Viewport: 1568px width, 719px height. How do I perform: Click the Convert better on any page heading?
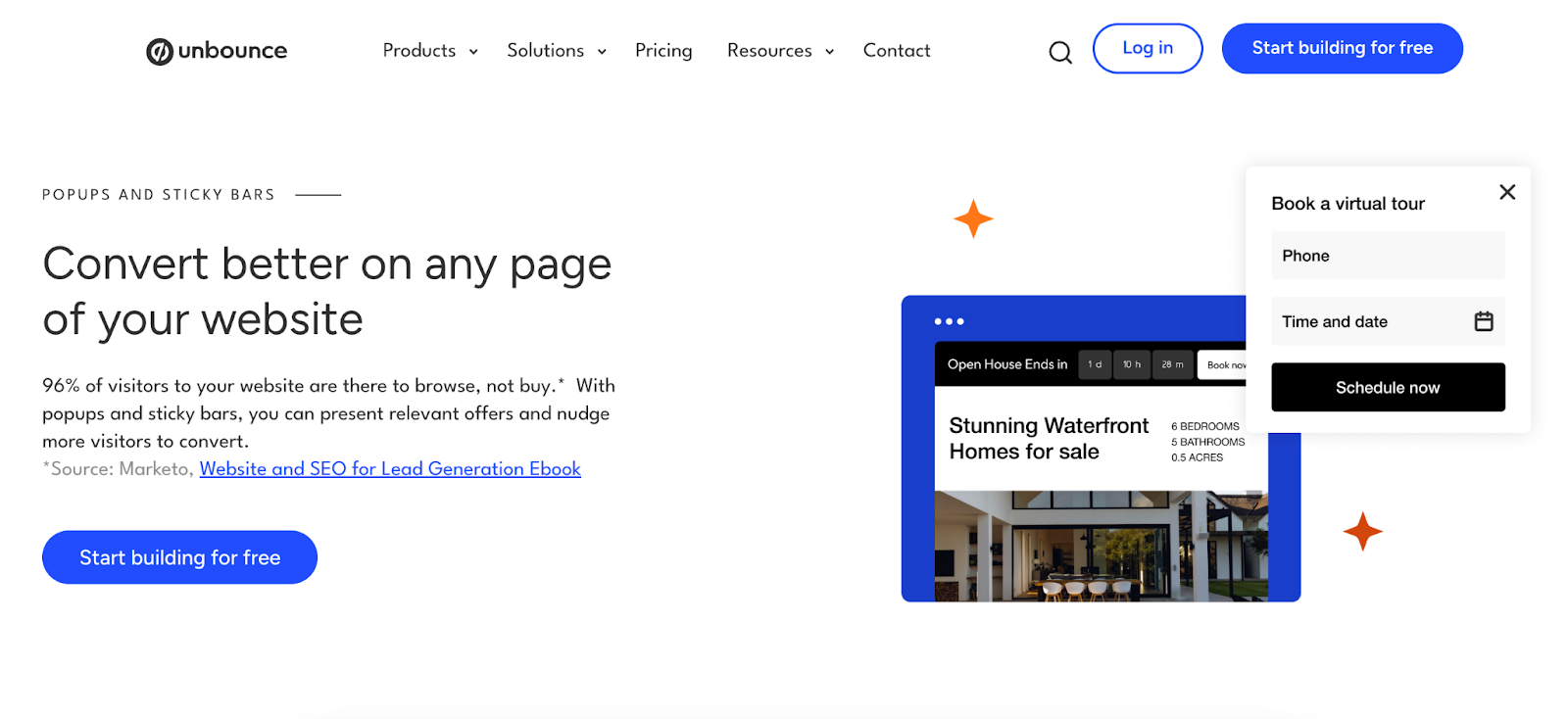[327, 291]
